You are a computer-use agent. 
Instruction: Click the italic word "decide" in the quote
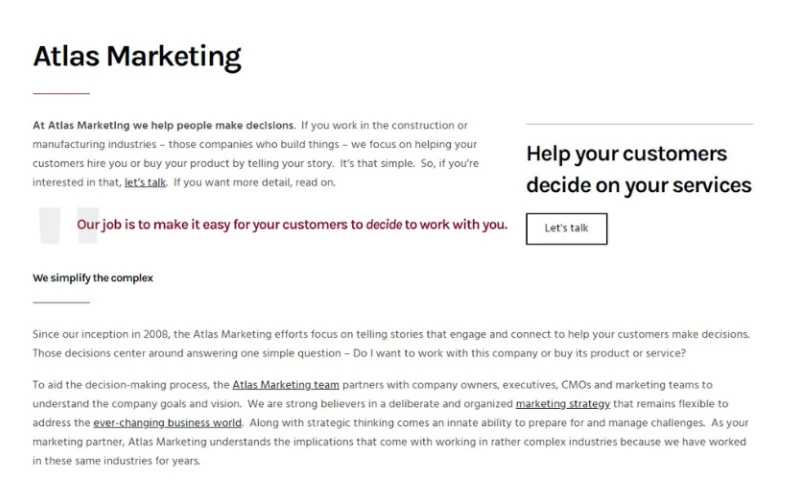point(383,225)
